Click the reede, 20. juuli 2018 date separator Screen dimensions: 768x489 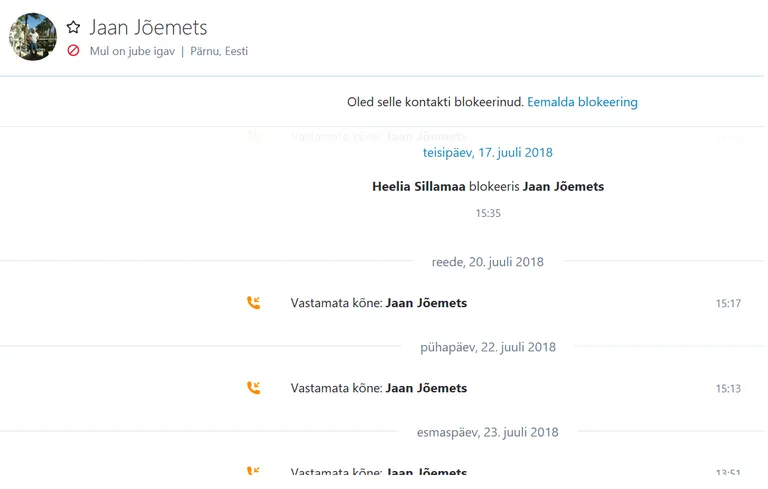click(x=487, y=262)
